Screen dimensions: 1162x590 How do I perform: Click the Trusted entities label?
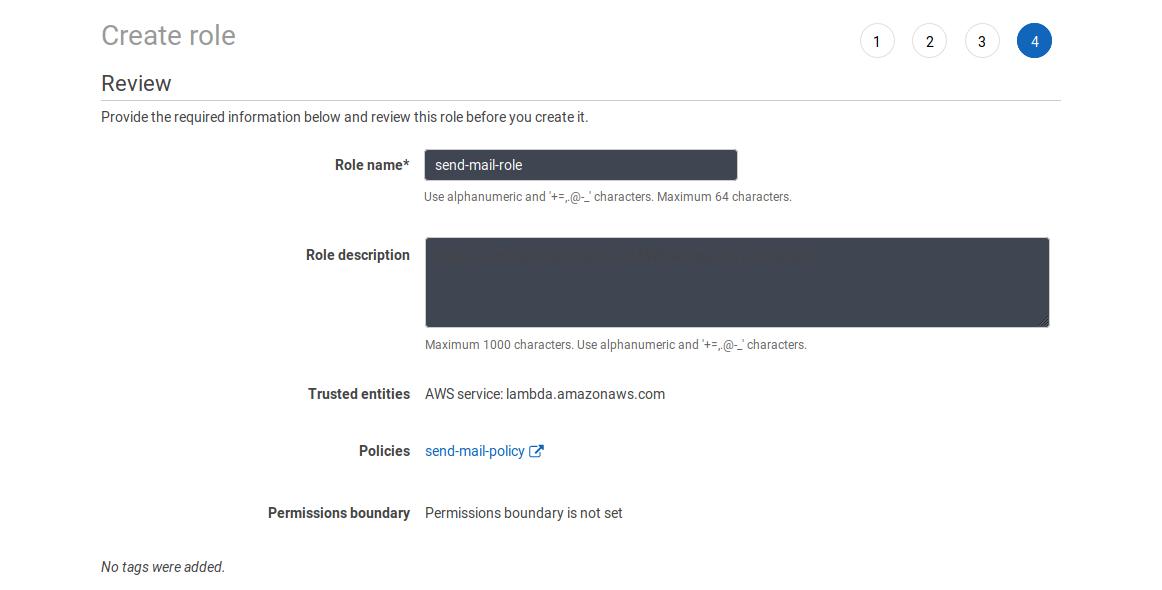click(358, 394)
